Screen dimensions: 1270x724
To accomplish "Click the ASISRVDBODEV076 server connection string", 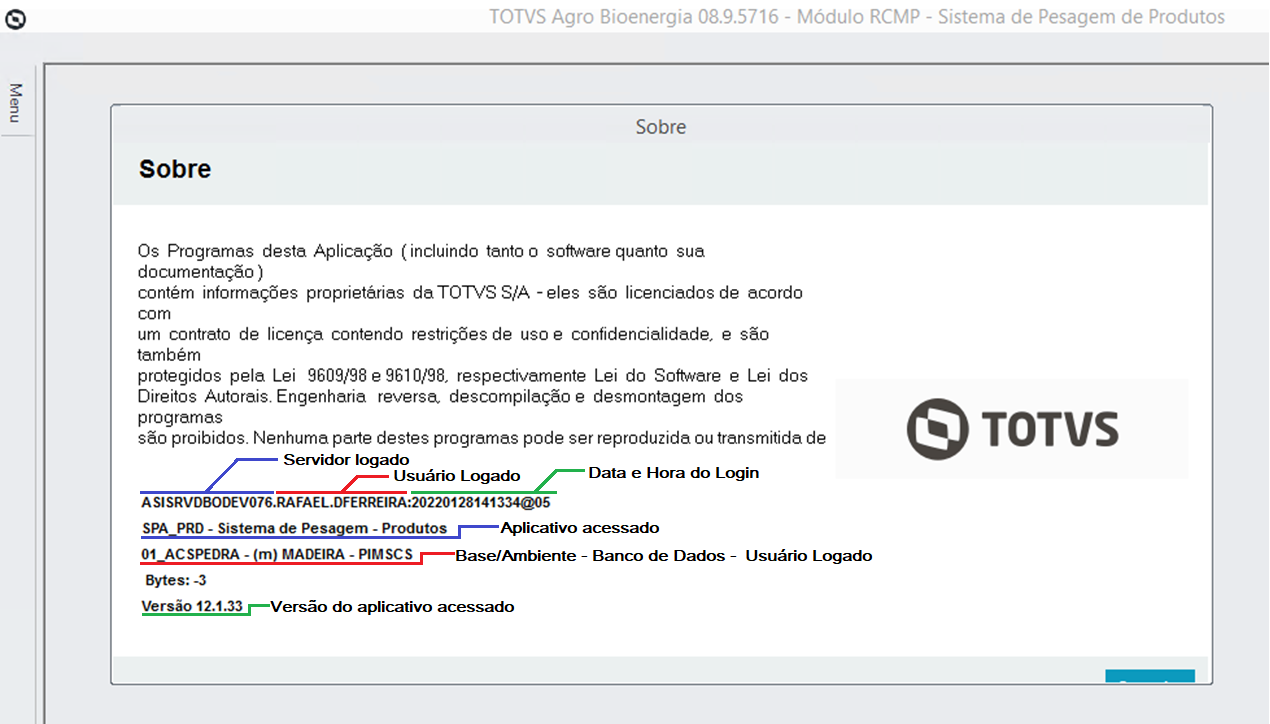I will 345,502.
